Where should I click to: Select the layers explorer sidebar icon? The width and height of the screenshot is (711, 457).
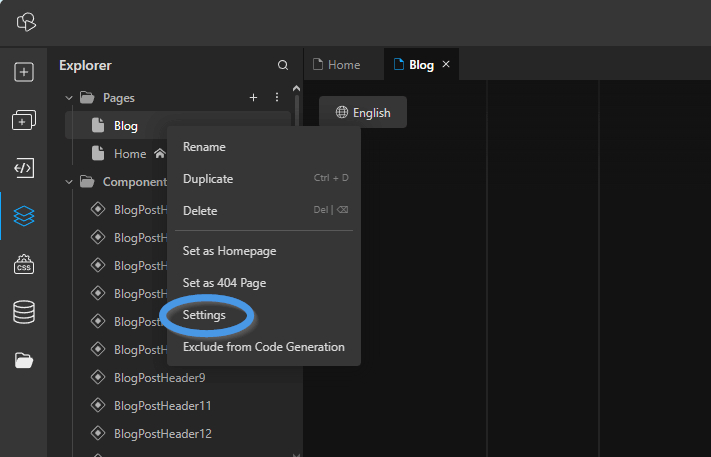(24, 216)
